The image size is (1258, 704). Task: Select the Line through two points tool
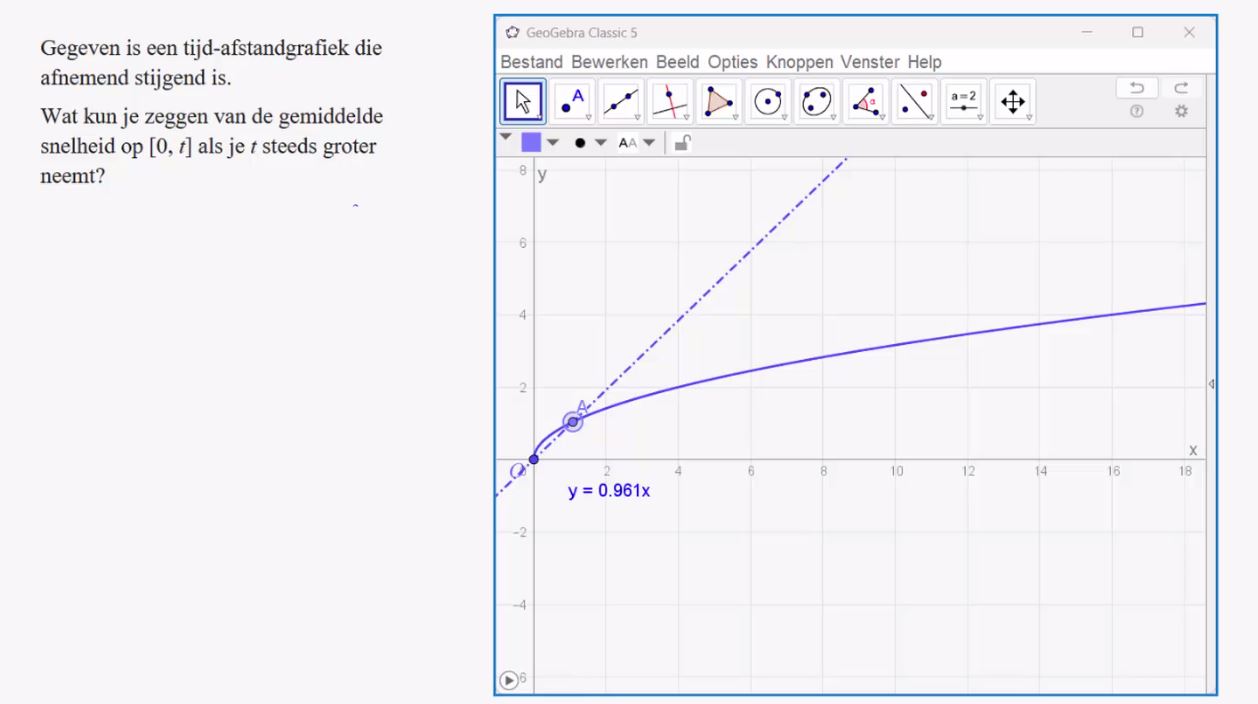point(622,102)
